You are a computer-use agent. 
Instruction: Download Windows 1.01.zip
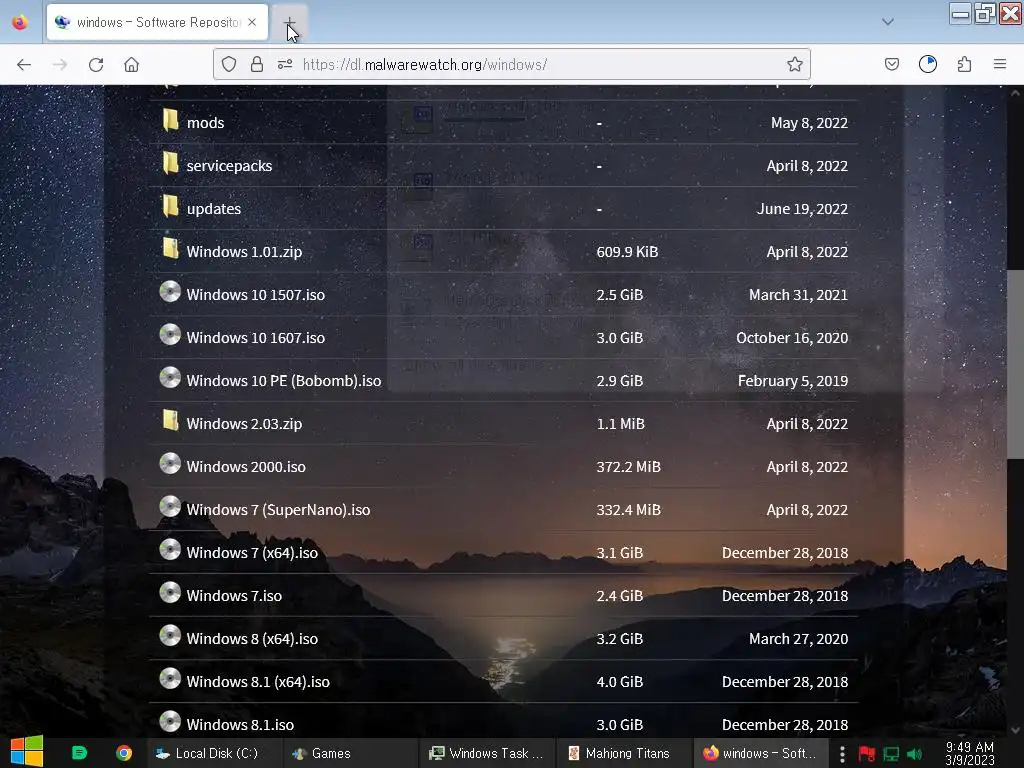click(244, 252)
